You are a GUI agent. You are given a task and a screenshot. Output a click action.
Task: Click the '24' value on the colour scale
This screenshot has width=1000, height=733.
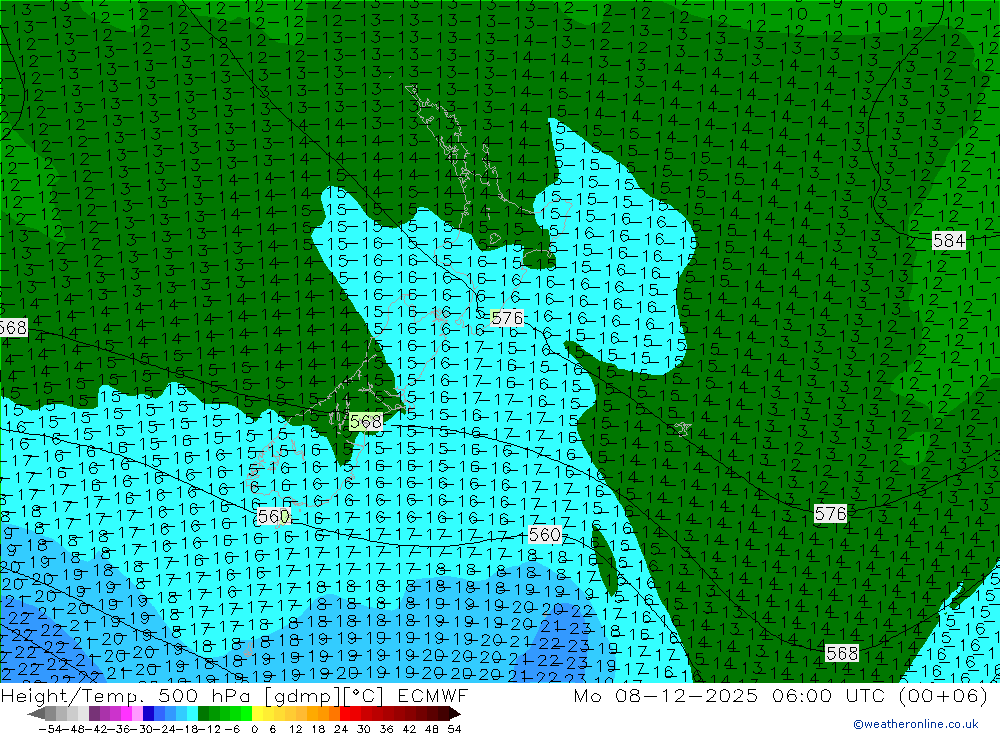341,729
